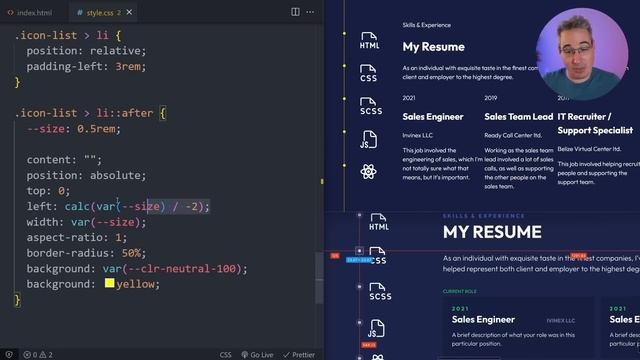Click the '--size: 0.5rem;' code line
The width and height of the screenshot is (640, 360).
[x=73, y=129]
